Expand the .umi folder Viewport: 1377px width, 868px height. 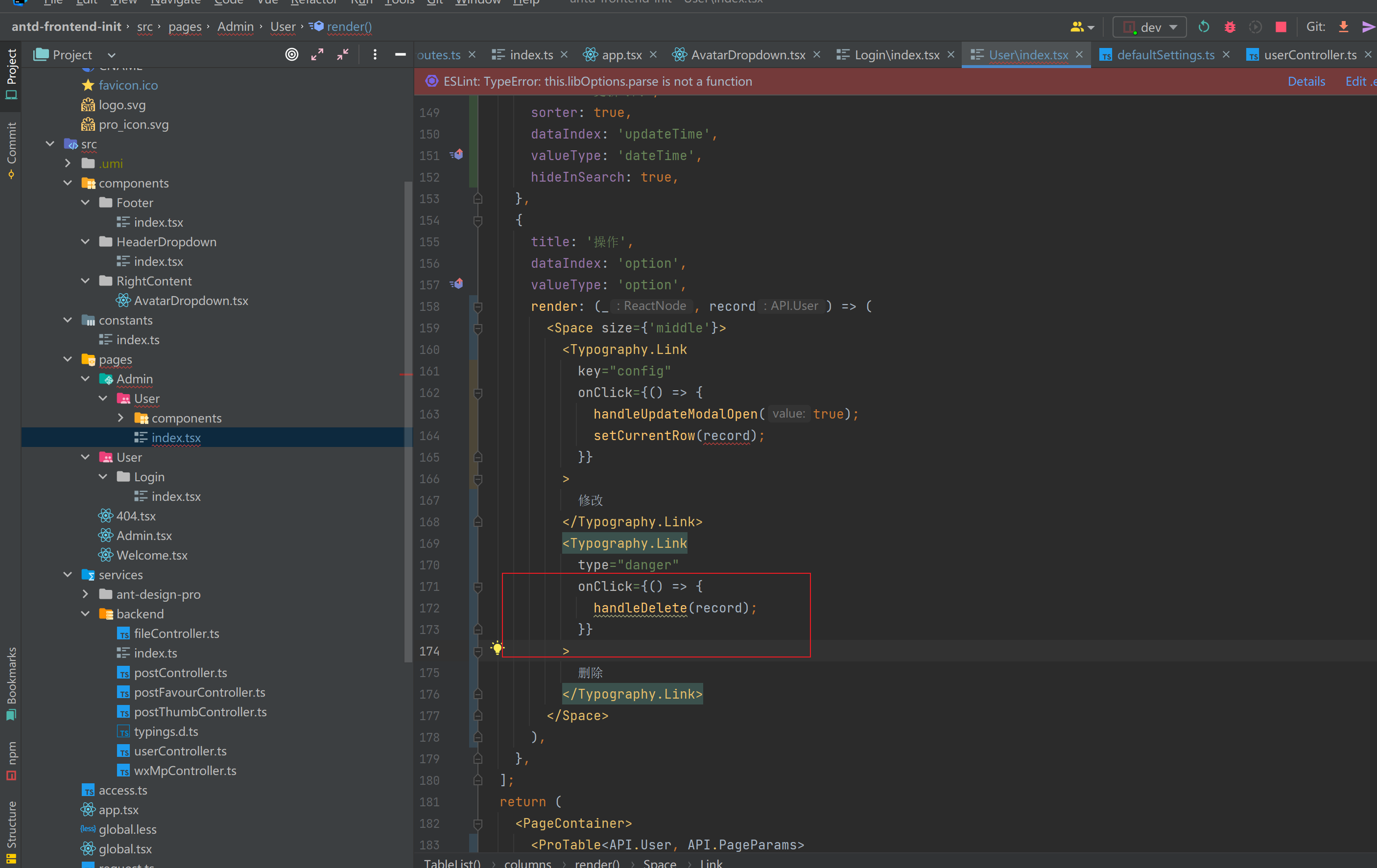point(68,164)
